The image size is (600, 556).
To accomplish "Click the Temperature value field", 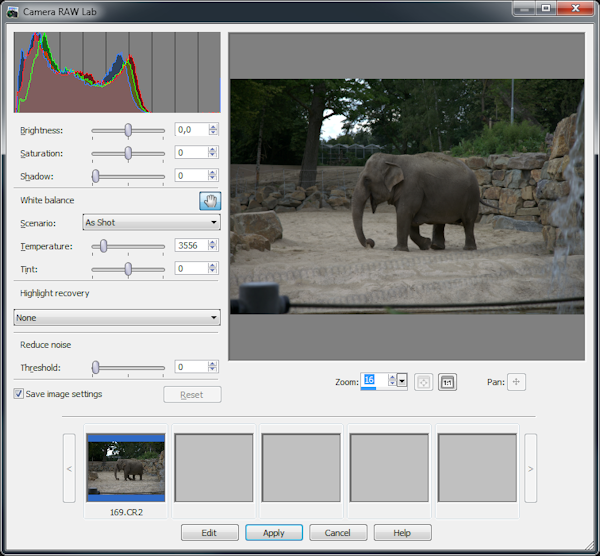I will point(190,246).
